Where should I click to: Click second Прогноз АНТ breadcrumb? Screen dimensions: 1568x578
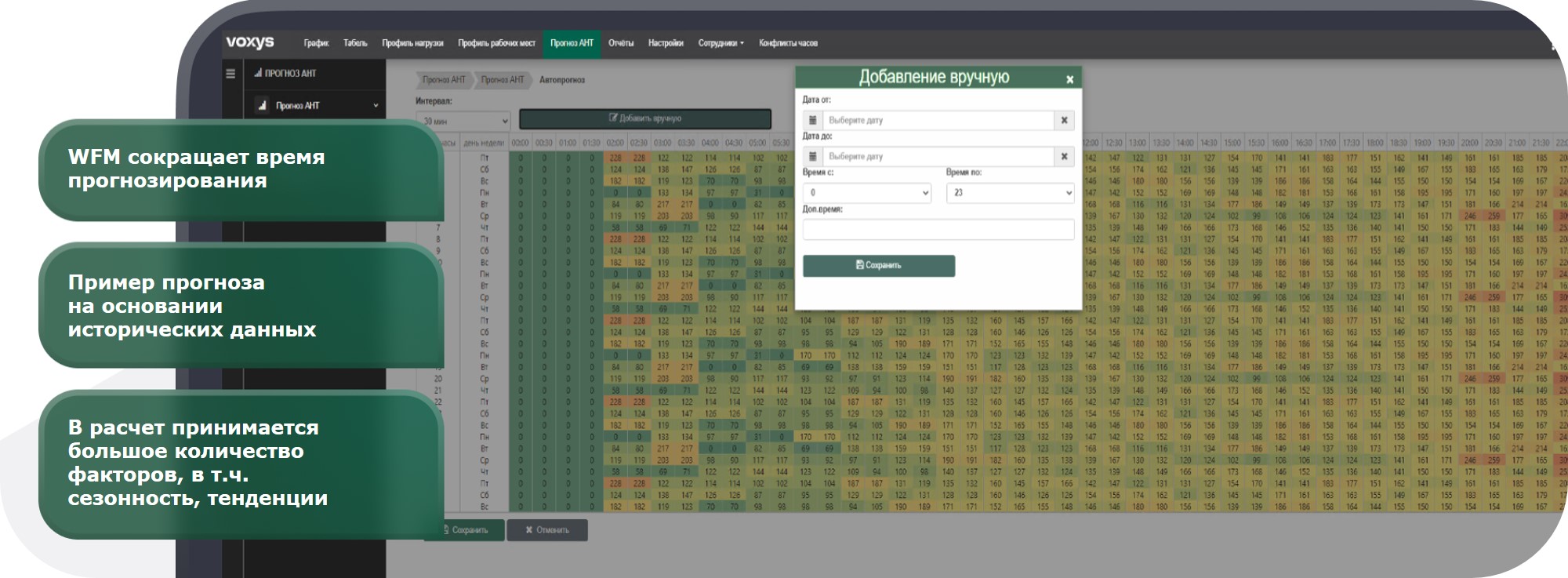pyautogui.click(x=503, y=79)
